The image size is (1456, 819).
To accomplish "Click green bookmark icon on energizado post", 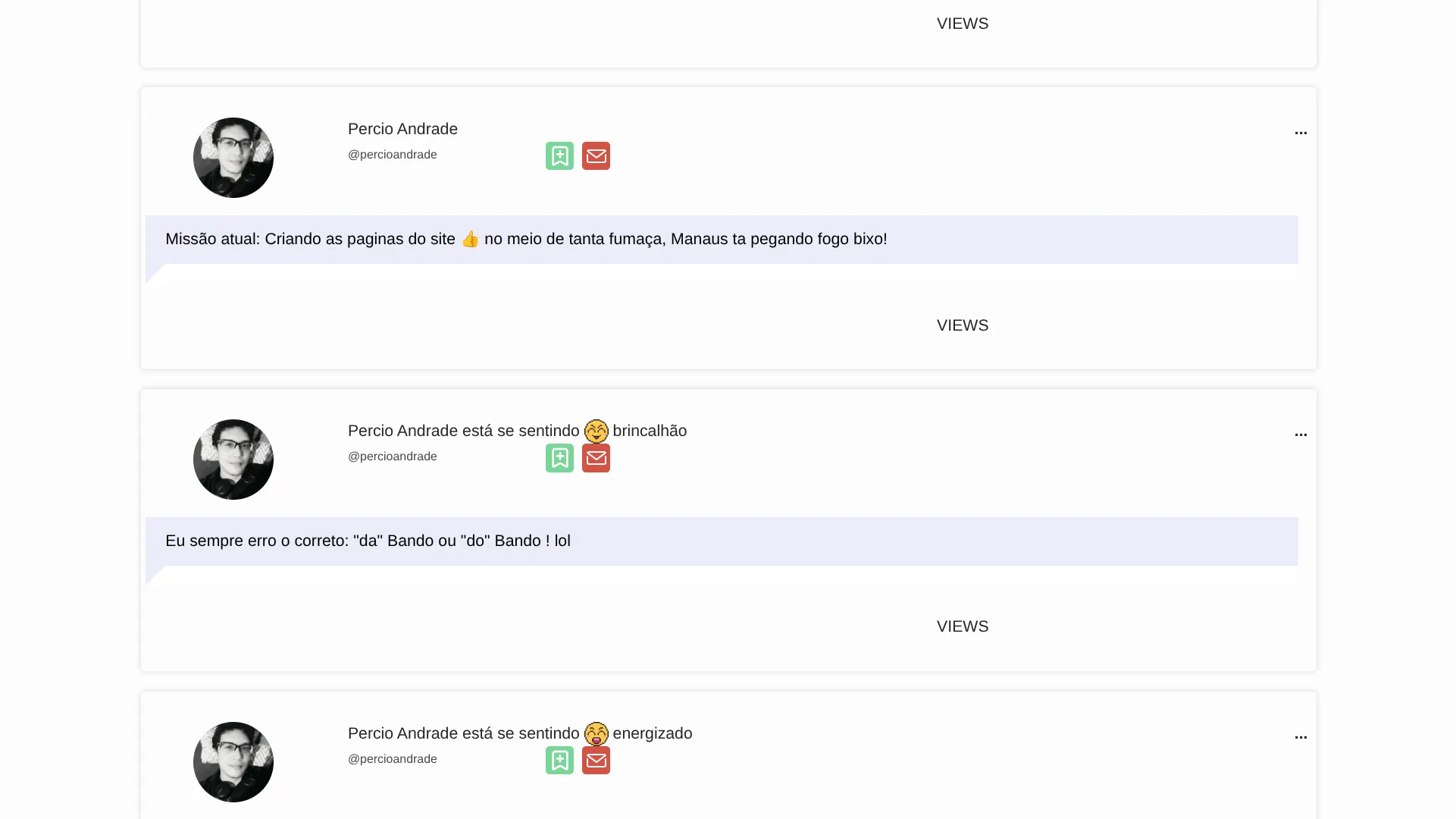I will (559, 761).
